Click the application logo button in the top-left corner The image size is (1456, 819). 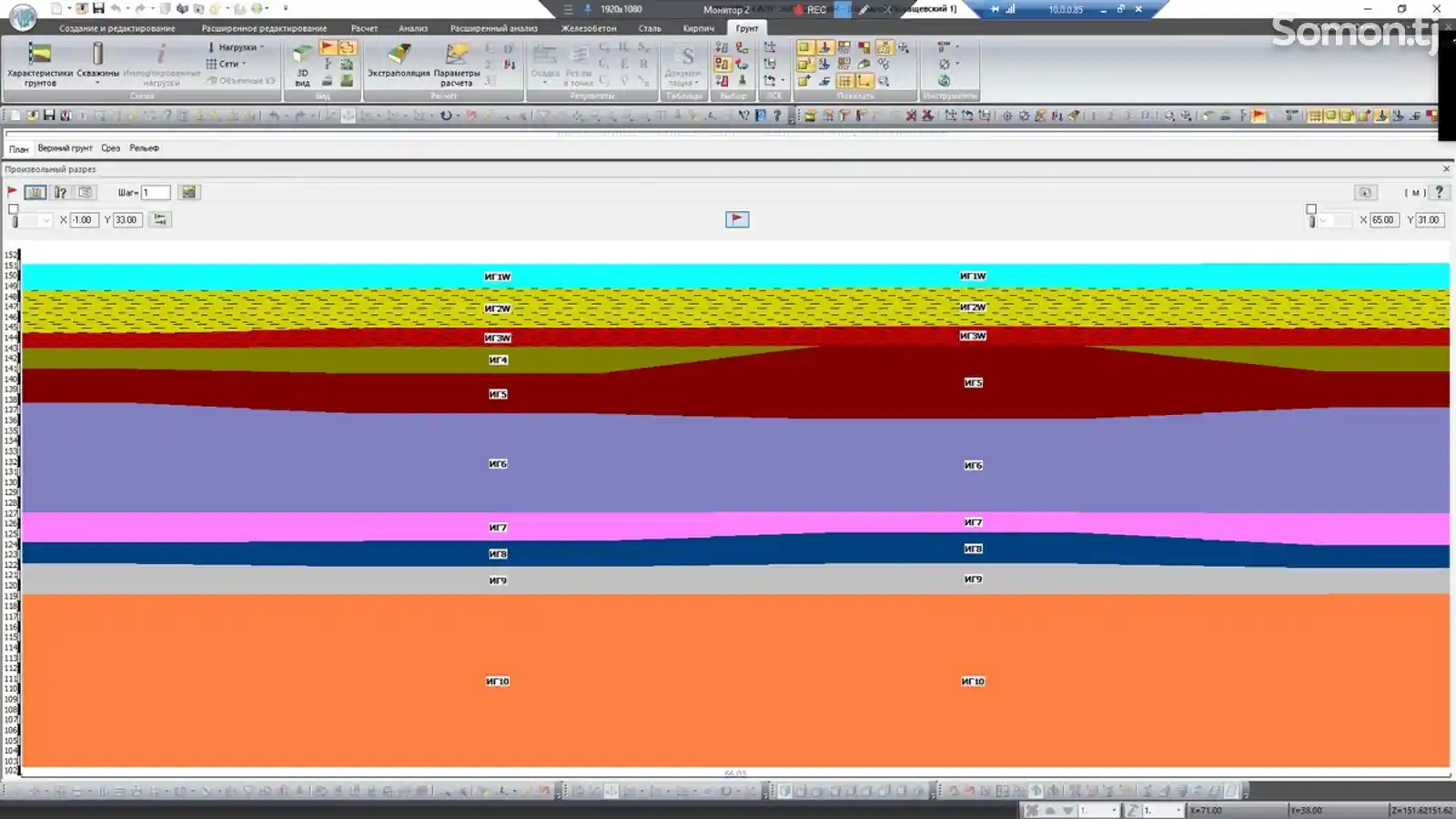tap(22, 15)
